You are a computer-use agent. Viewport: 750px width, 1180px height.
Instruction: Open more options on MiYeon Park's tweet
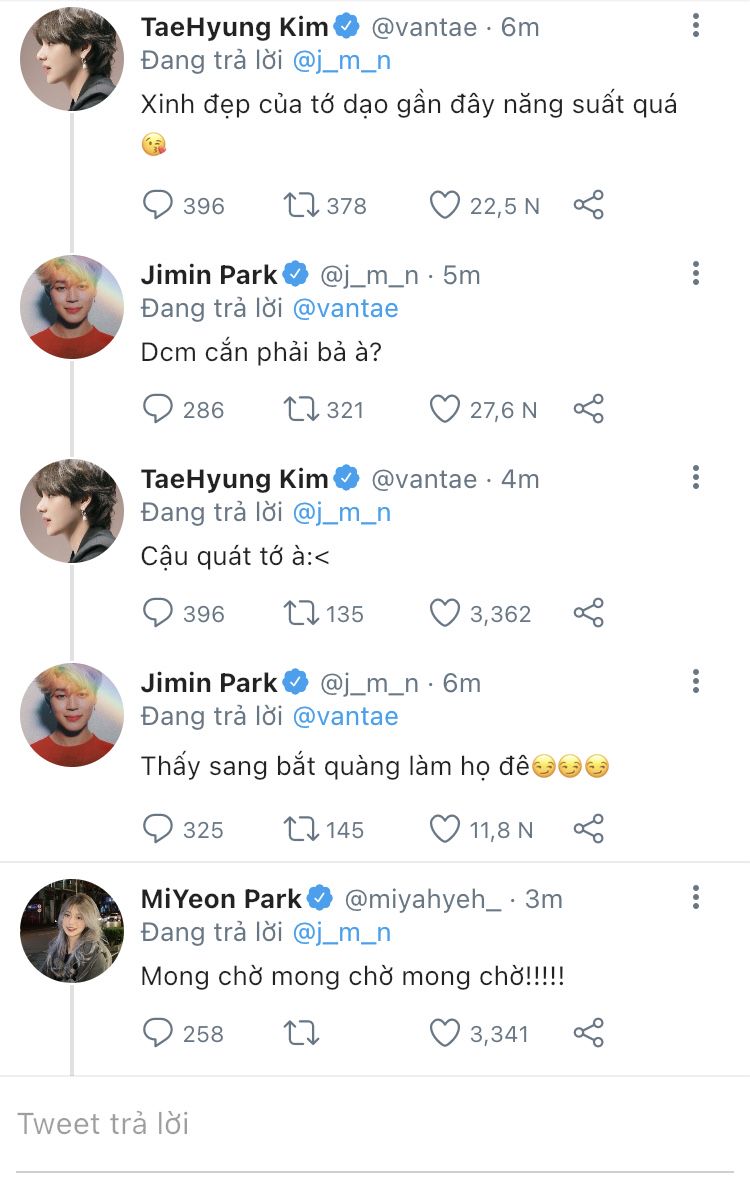[x=696, y=897]
